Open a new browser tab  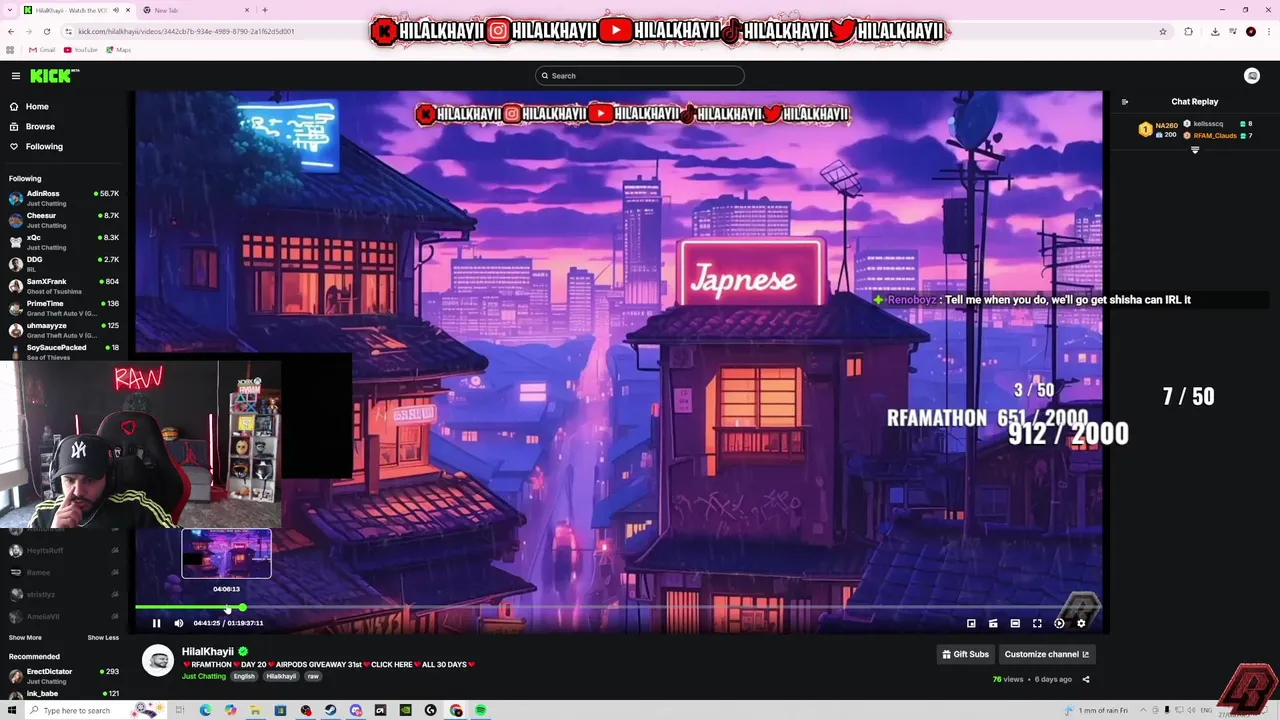(x=265, y=10)
